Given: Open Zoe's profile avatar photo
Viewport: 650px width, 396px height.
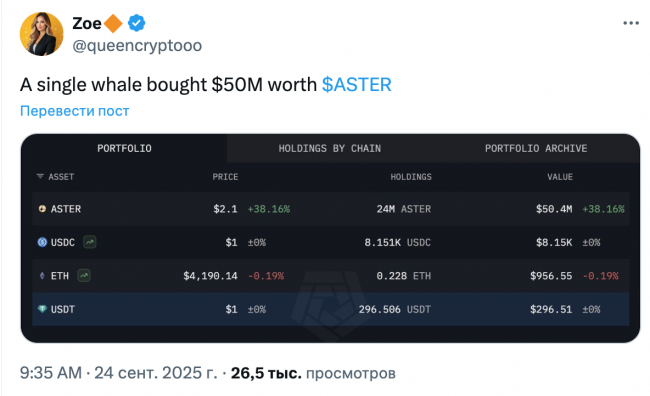Looking at the screenshot, I should click(x=41, y=34).
